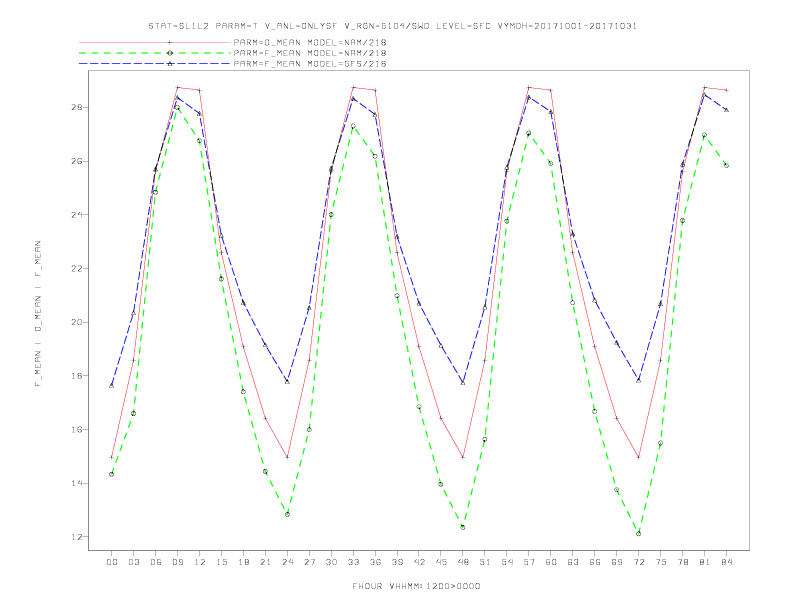Click x-axis forecast hour label 24

pyautogui.click(x=287, y=562)
